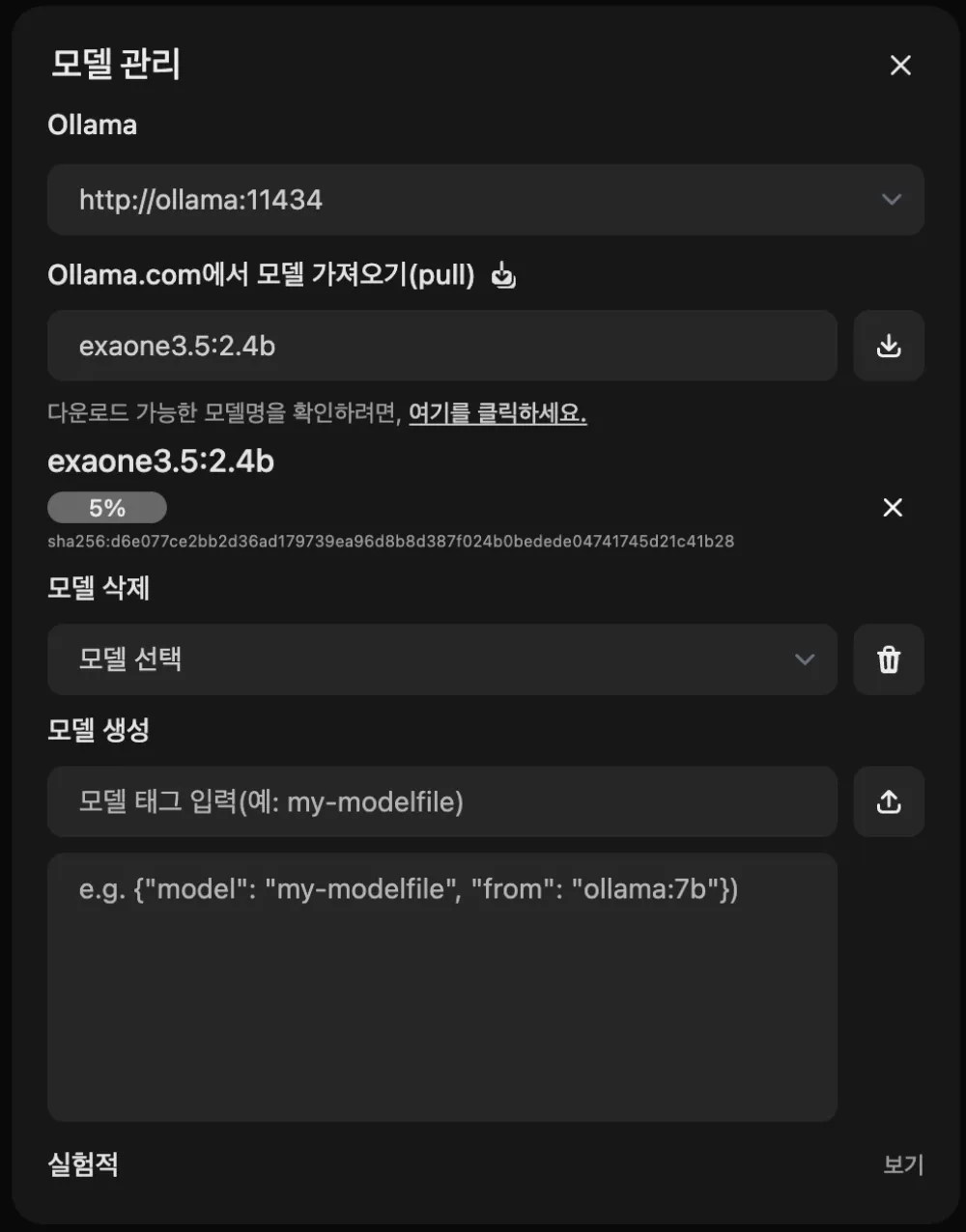Click the 모델 삭제 label
Viewport: 966px width, 1232px height.
pyautogui.click(x=99, y=588)
